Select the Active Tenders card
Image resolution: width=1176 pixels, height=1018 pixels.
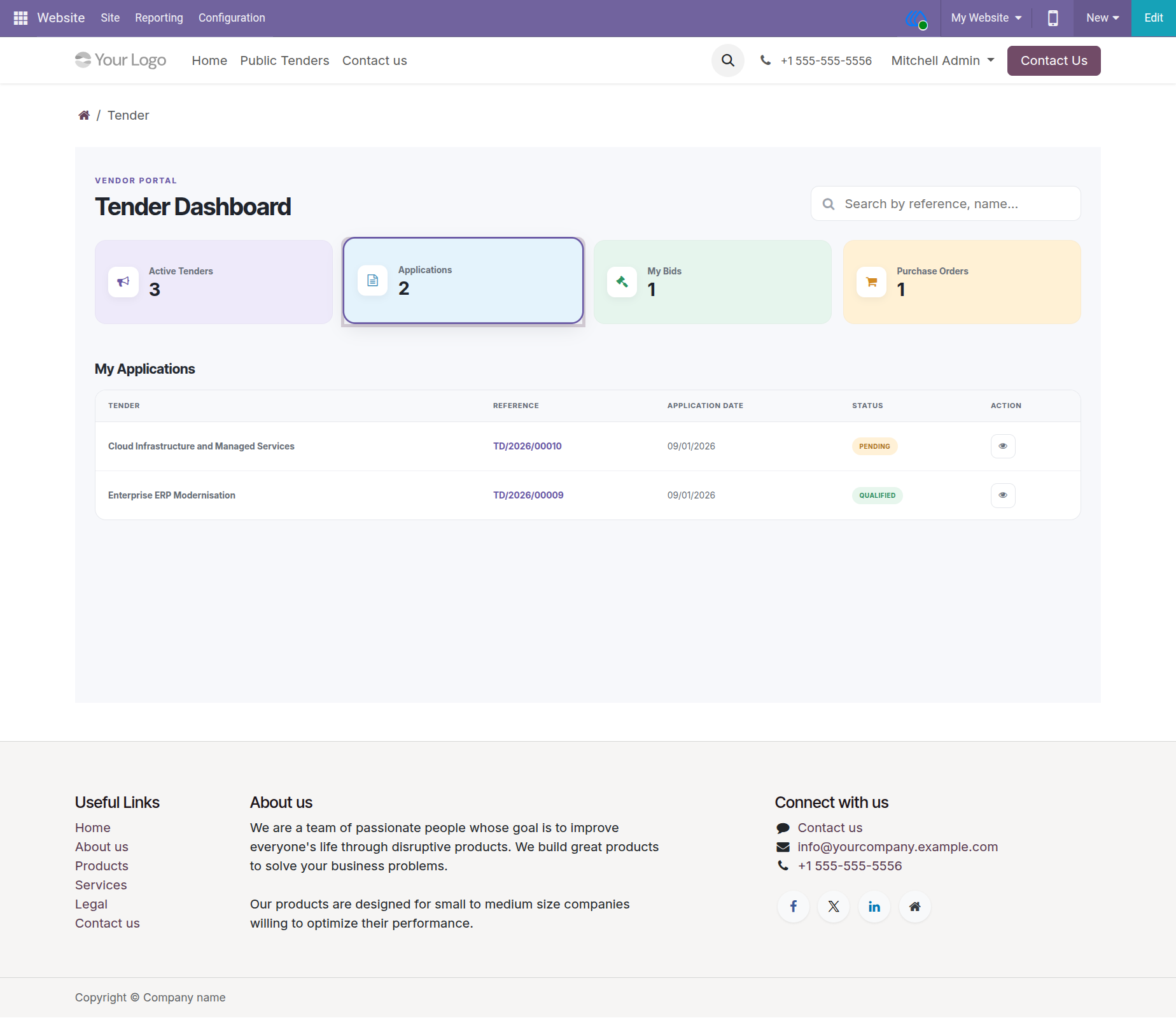214,282
